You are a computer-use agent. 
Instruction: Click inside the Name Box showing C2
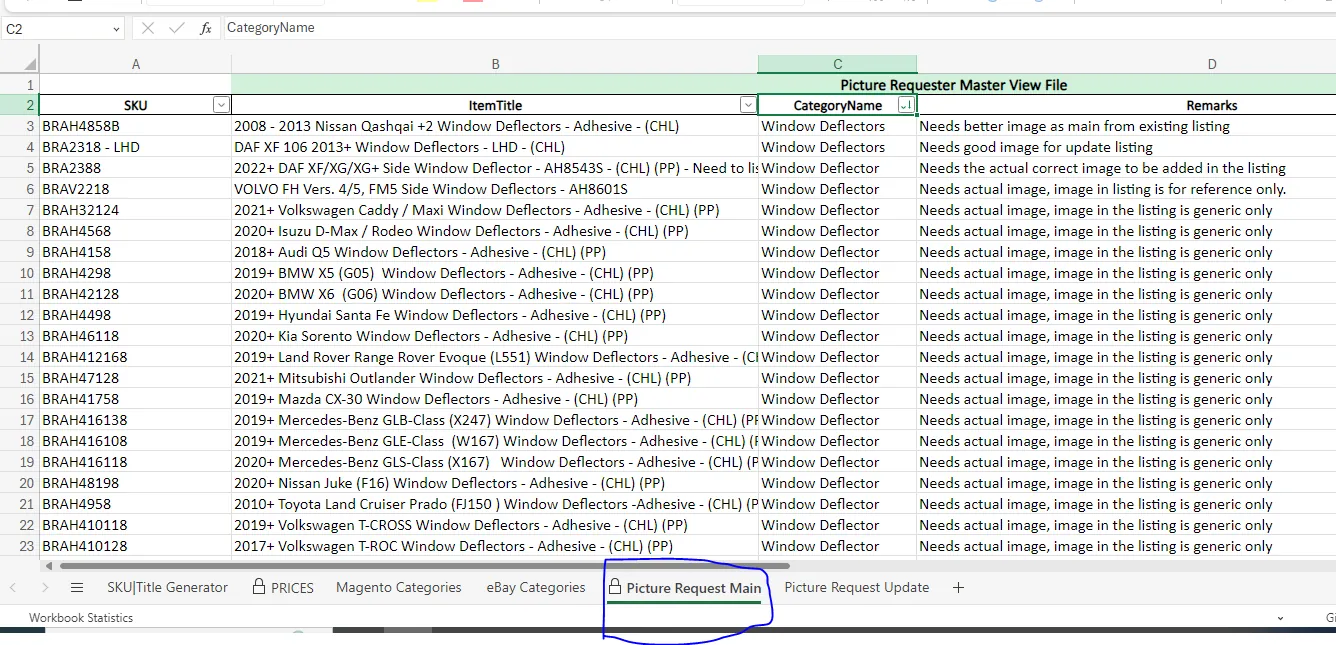(x=55, y=29)
